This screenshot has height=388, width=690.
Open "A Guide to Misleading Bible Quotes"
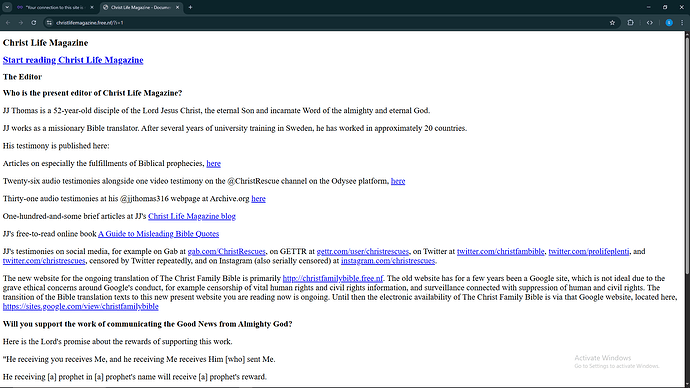click(158, 234)
